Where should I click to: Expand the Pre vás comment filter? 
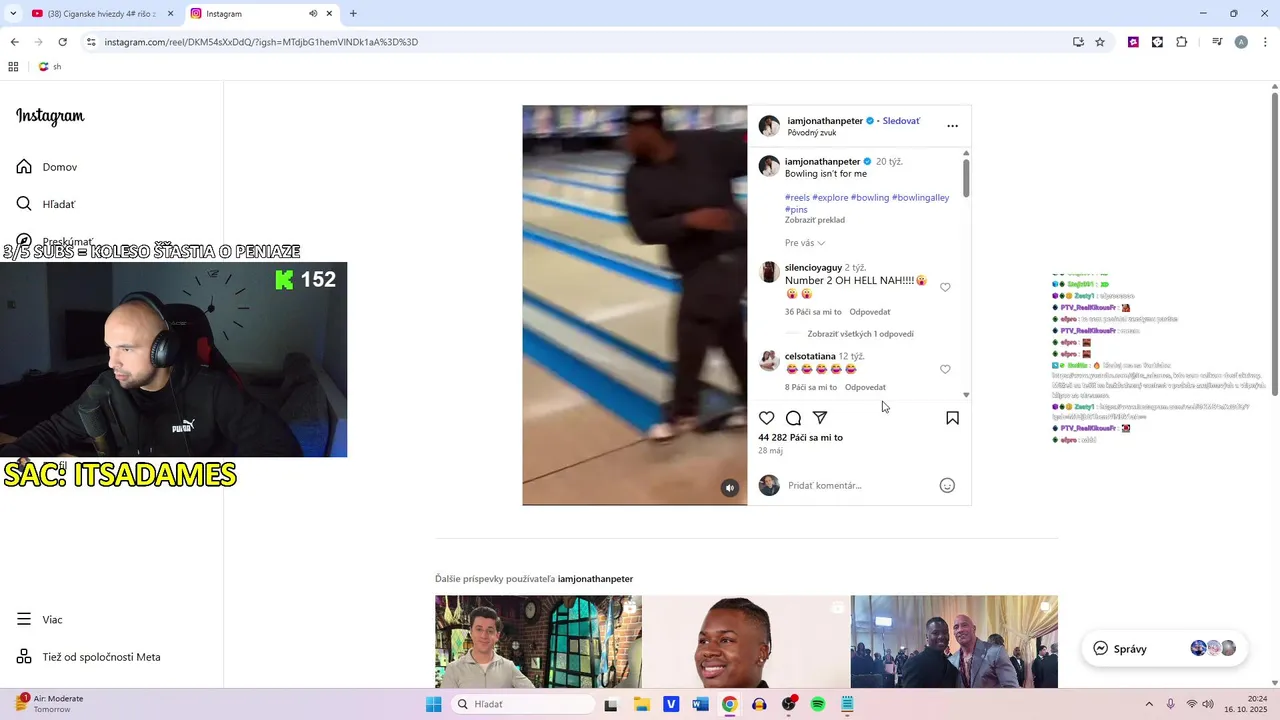[805, 243]
